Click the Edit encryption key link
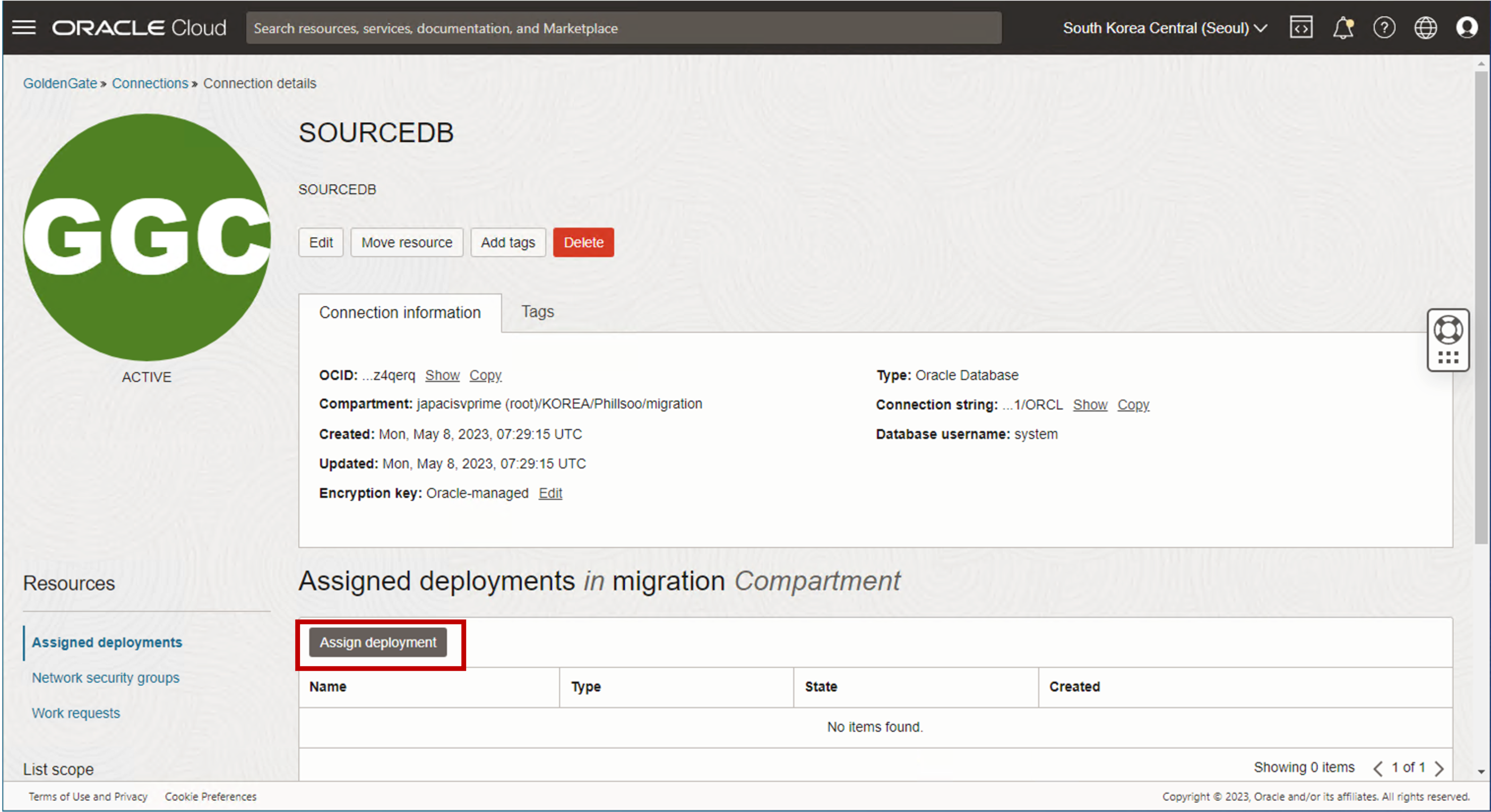This screenshot has height=812, width=1491. click(x=551, y=492)
